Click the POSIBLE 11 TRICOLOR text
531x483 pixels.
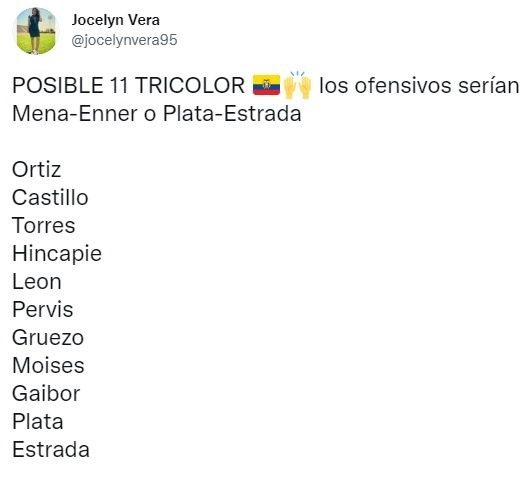tap(128, 85)
